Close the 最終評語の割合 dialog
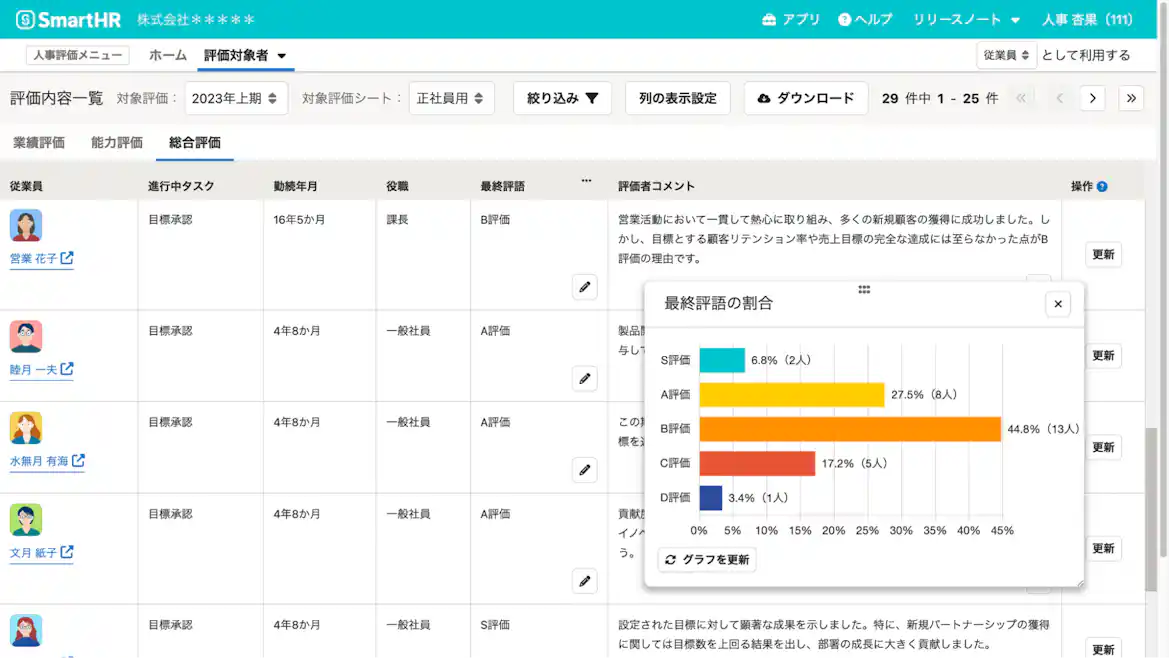1169x658 pixels. point(1057,303)
